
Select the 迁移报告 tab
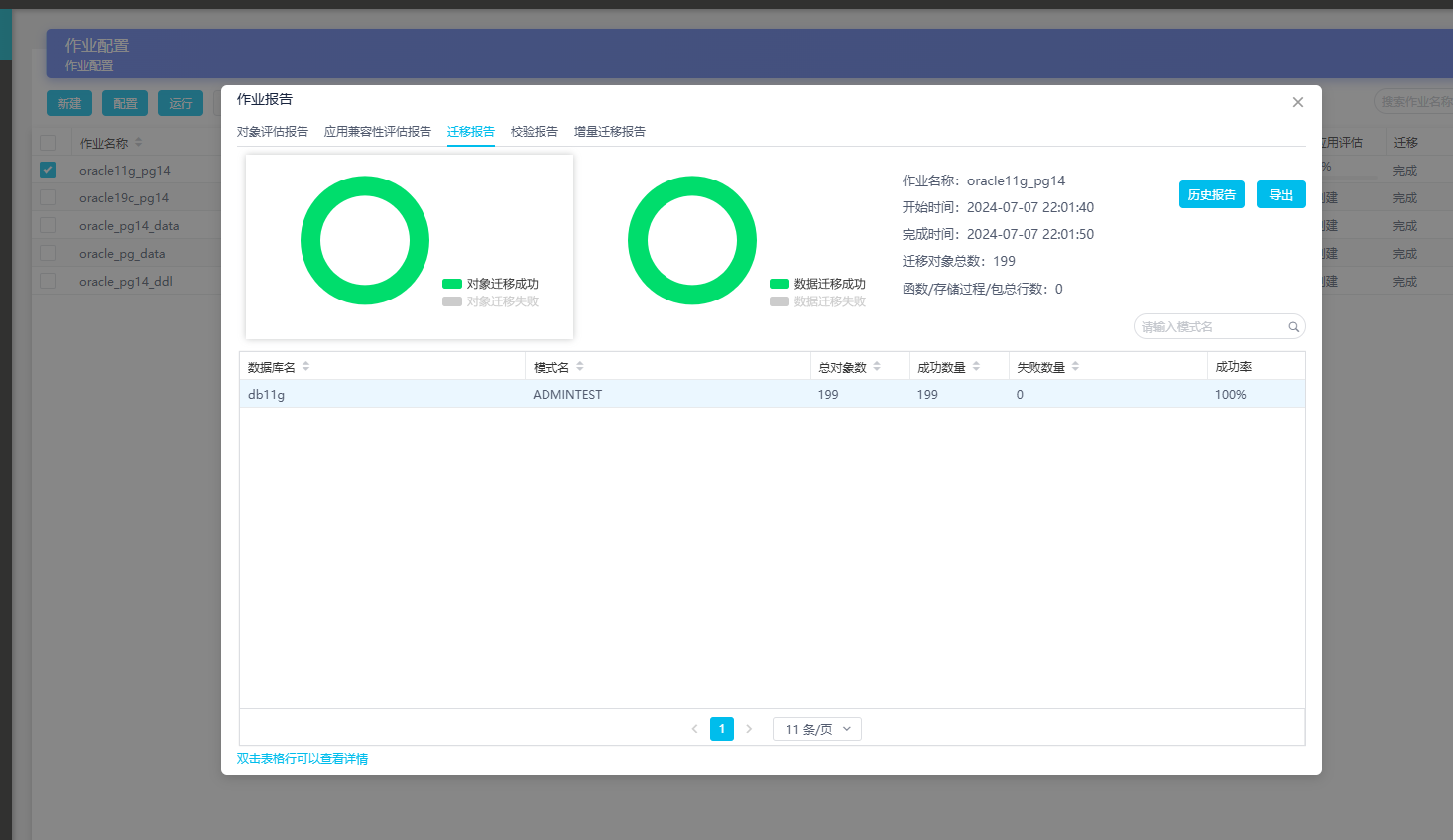(471, 132)
